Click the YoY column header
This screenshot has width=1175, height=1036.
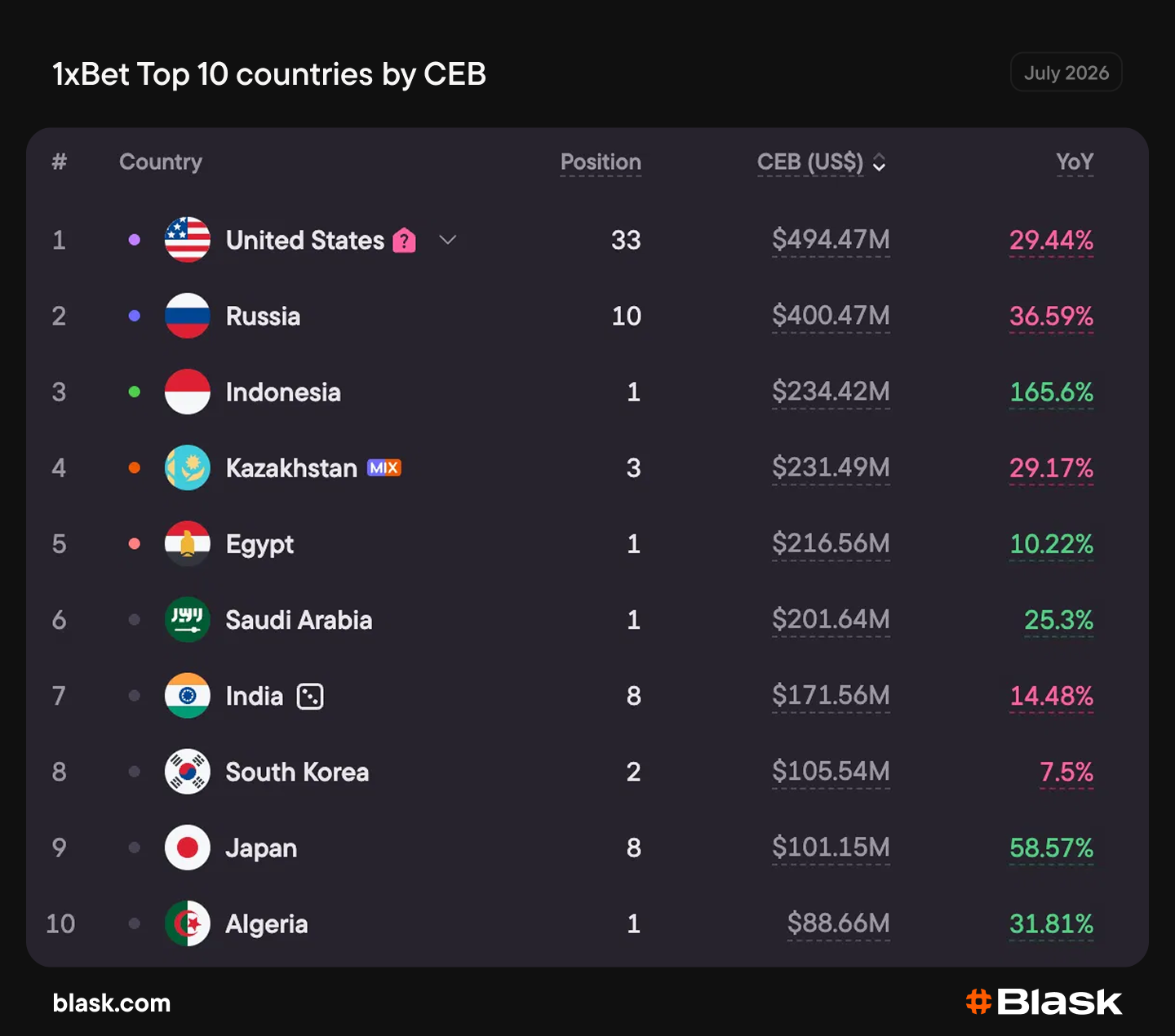[x=1075, y=162]
